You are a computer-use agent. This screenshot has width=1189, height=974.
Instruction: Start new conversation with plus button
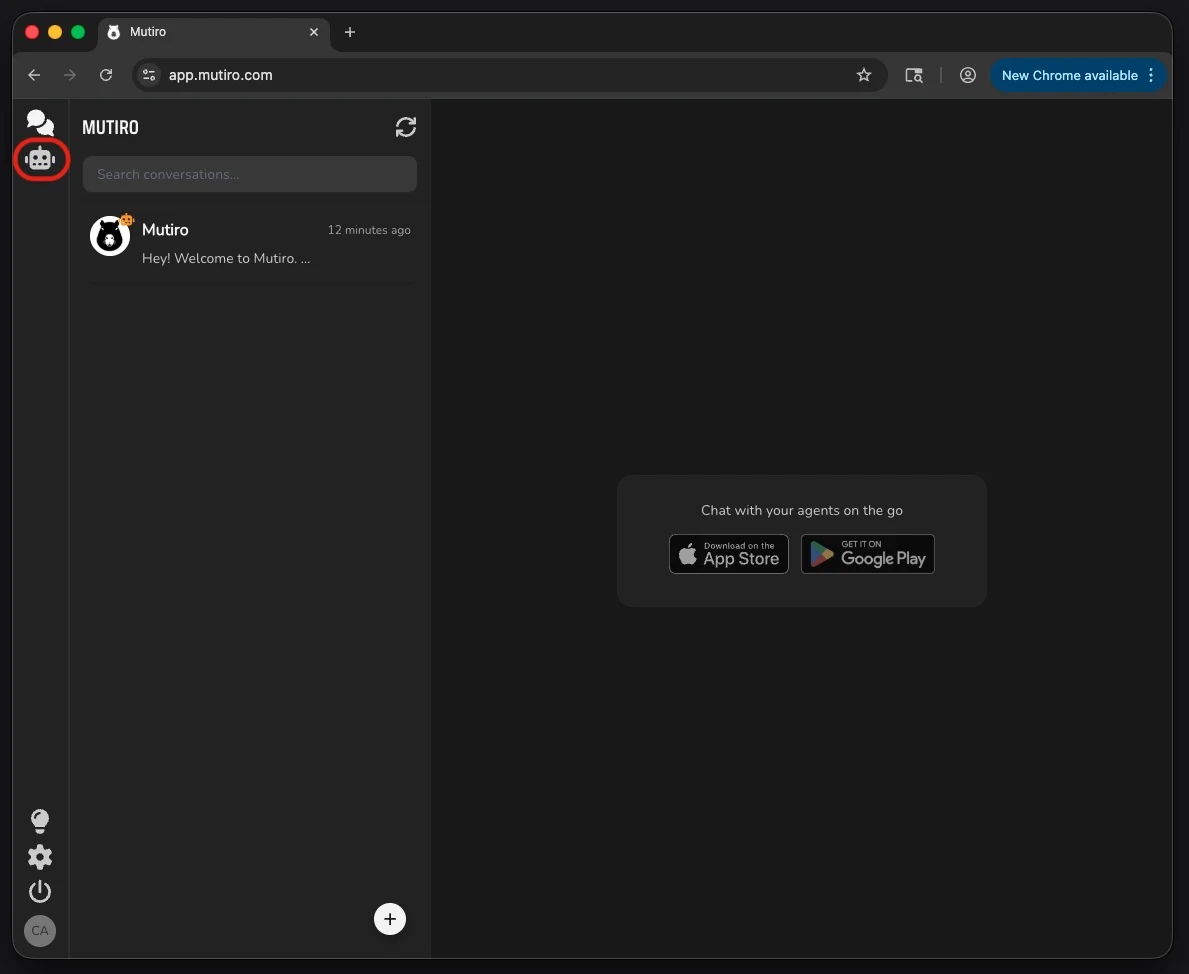coord(390,919)
